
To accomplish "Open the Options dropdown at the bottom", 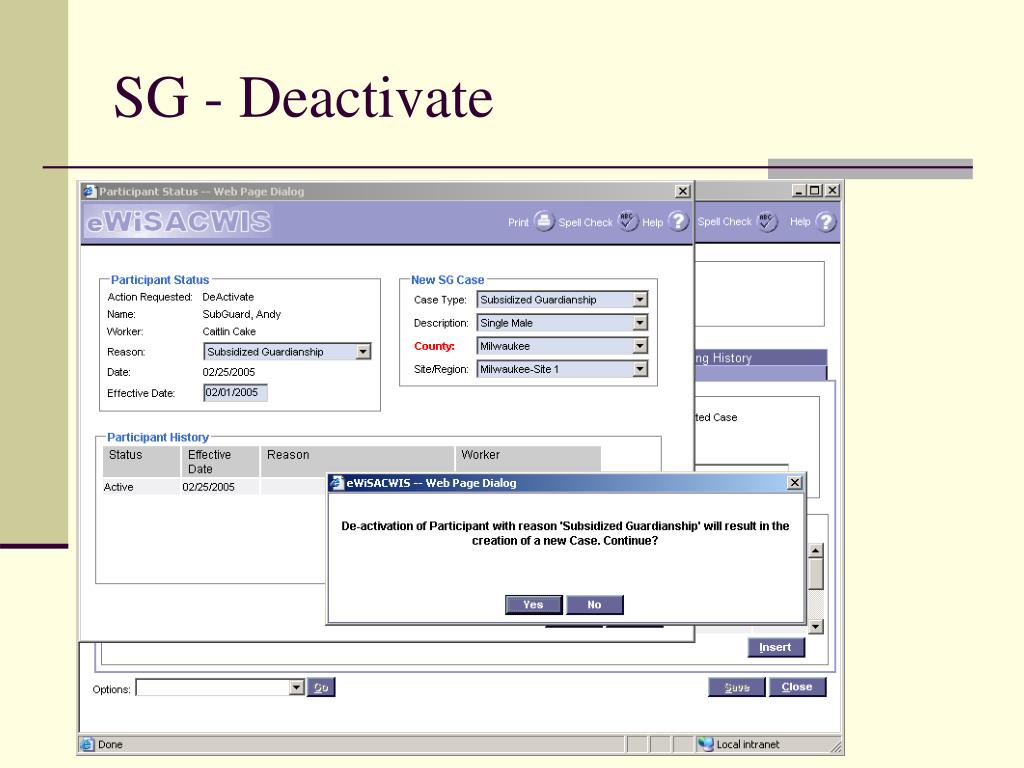I will pyautogui.click(x=296, y=687).
